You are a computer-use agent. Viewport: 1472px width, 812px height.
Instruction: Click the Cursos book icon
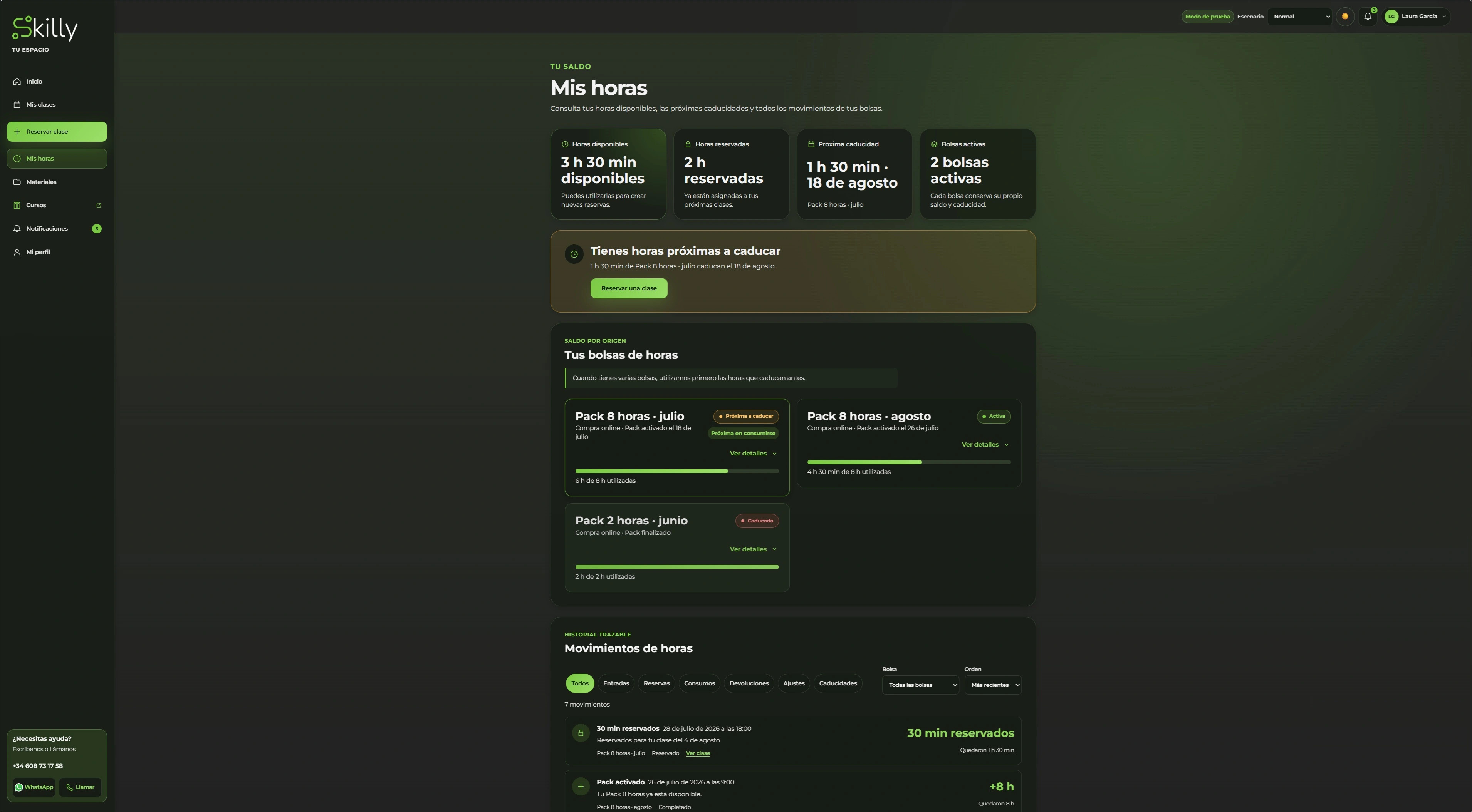point(17,206)
